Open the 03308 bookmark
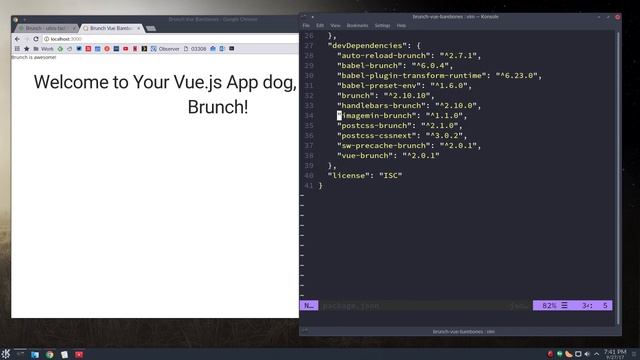 [195, 49]
